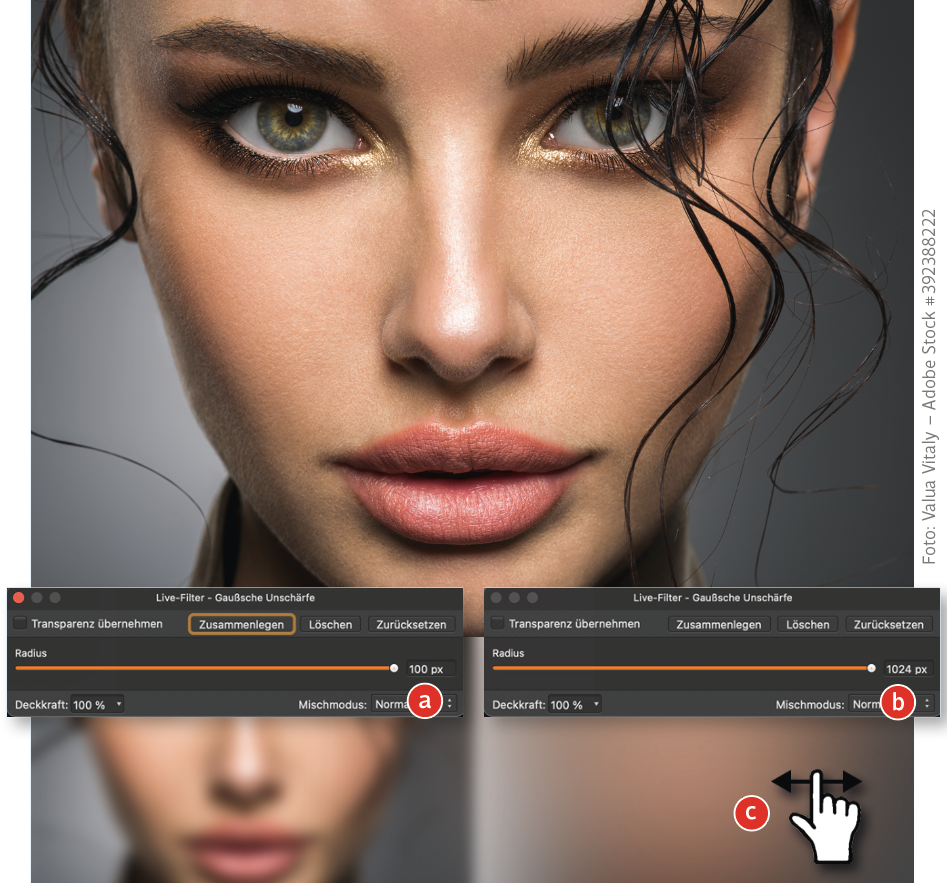947x889 pixels.
Task: Click Löschen in the right dialog
Action: 807,624
